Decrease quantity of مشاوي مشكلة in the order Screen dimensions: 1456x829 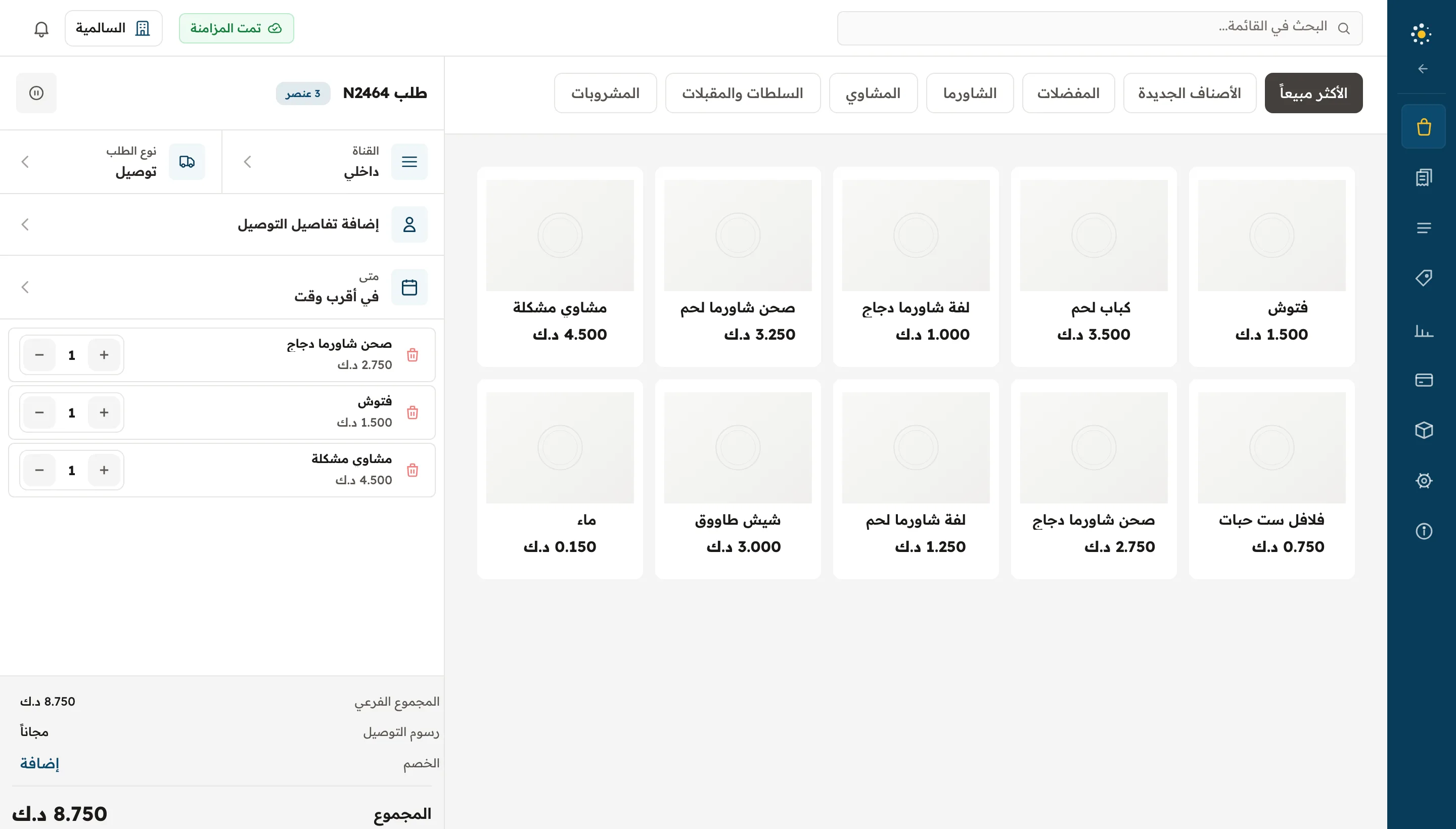tap(39, 470)
